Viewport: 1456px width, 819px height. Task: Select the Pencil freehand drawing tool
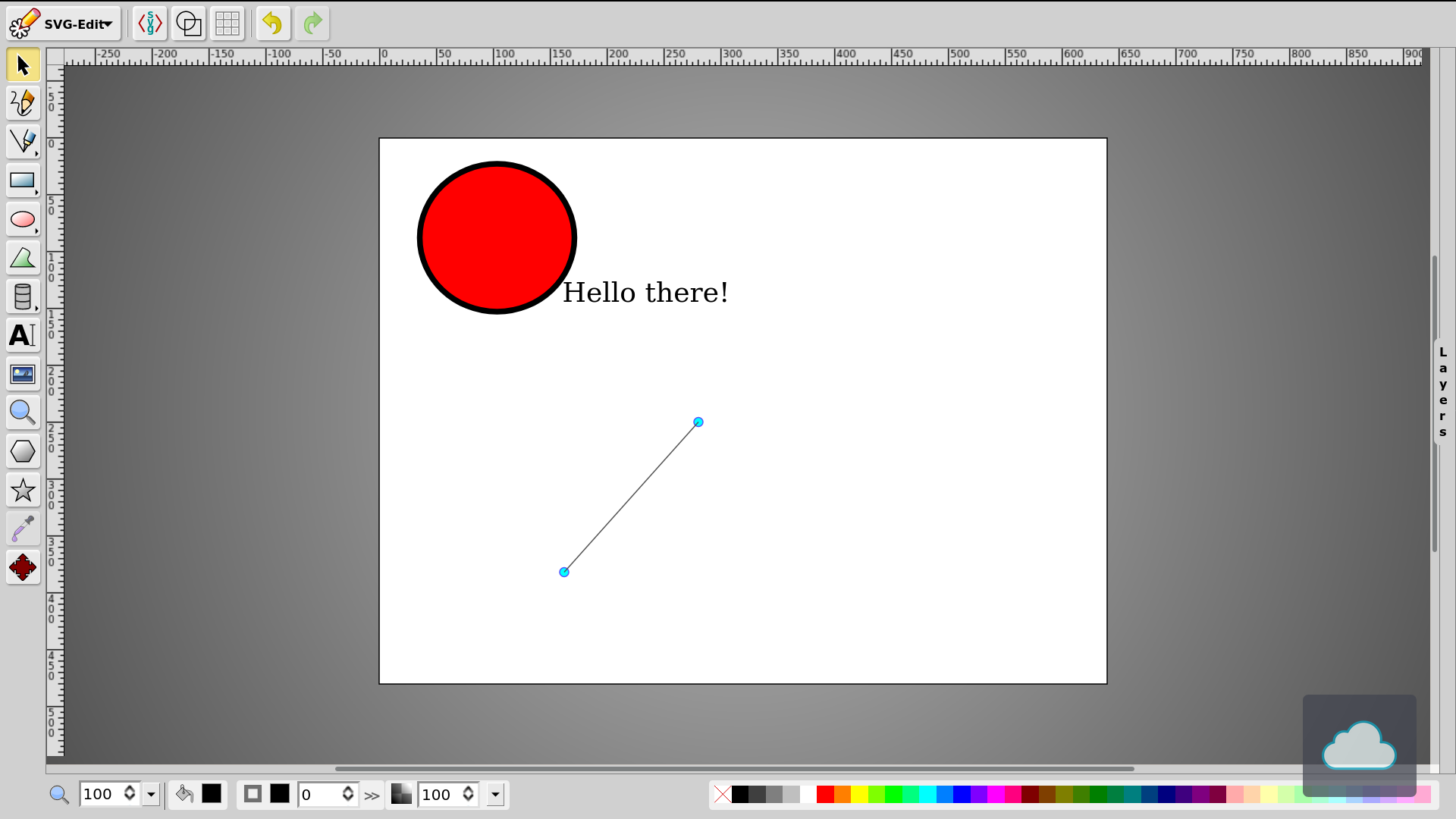pos(23,102)
